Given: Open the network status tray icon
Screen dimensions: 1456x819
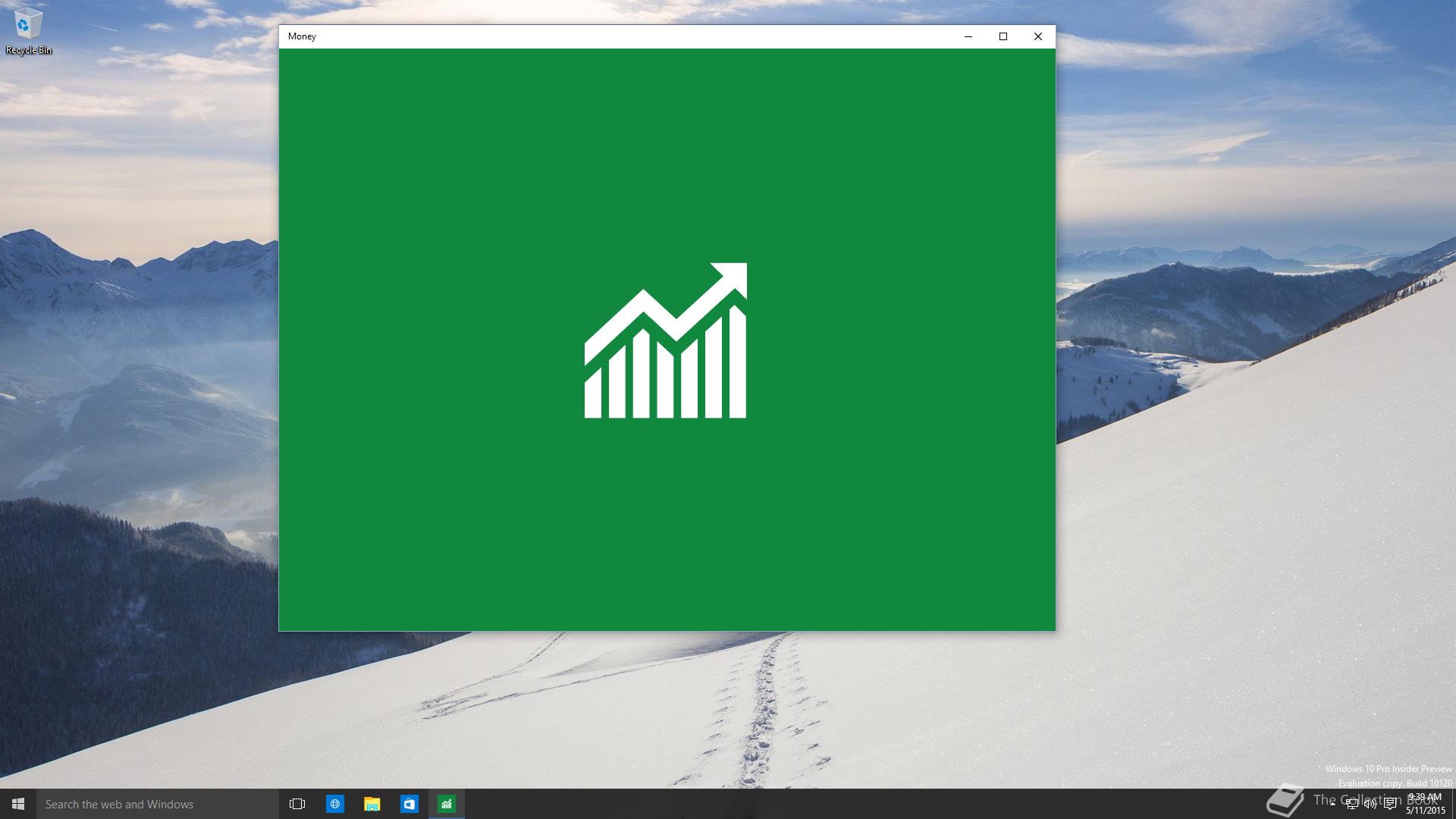Looking at the screenshot, I should coord(1351,805).
